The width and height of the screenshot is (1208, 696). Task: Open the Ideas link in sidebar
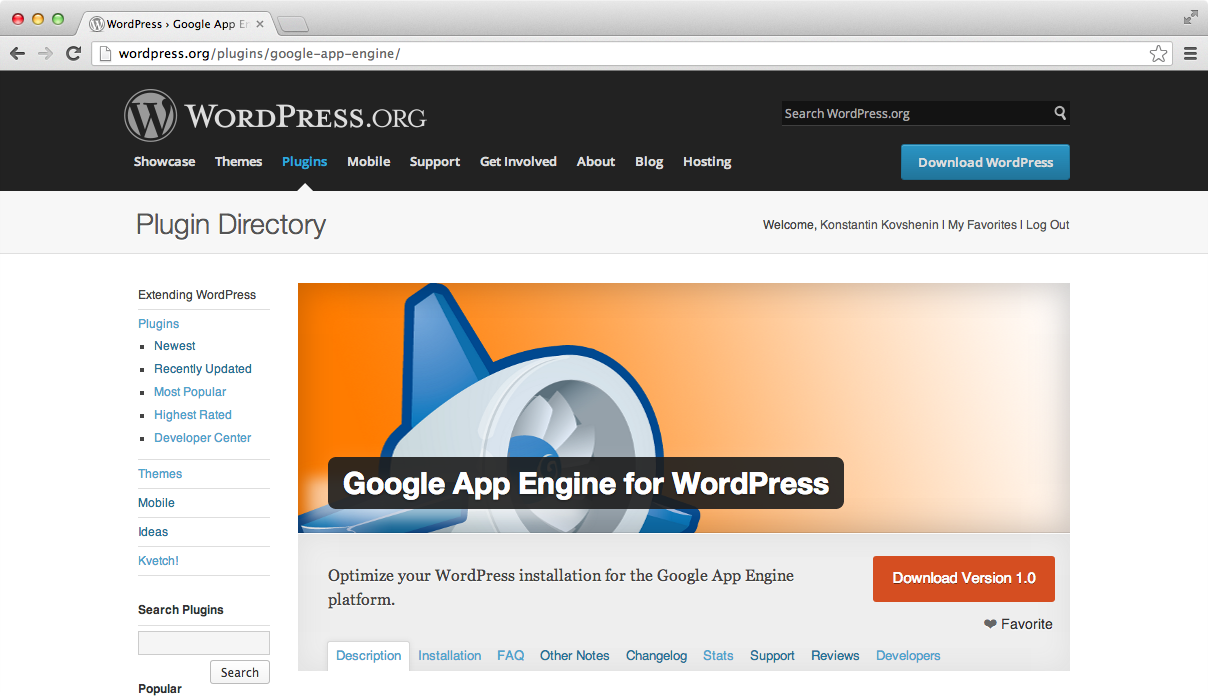(x=153, y=532)
